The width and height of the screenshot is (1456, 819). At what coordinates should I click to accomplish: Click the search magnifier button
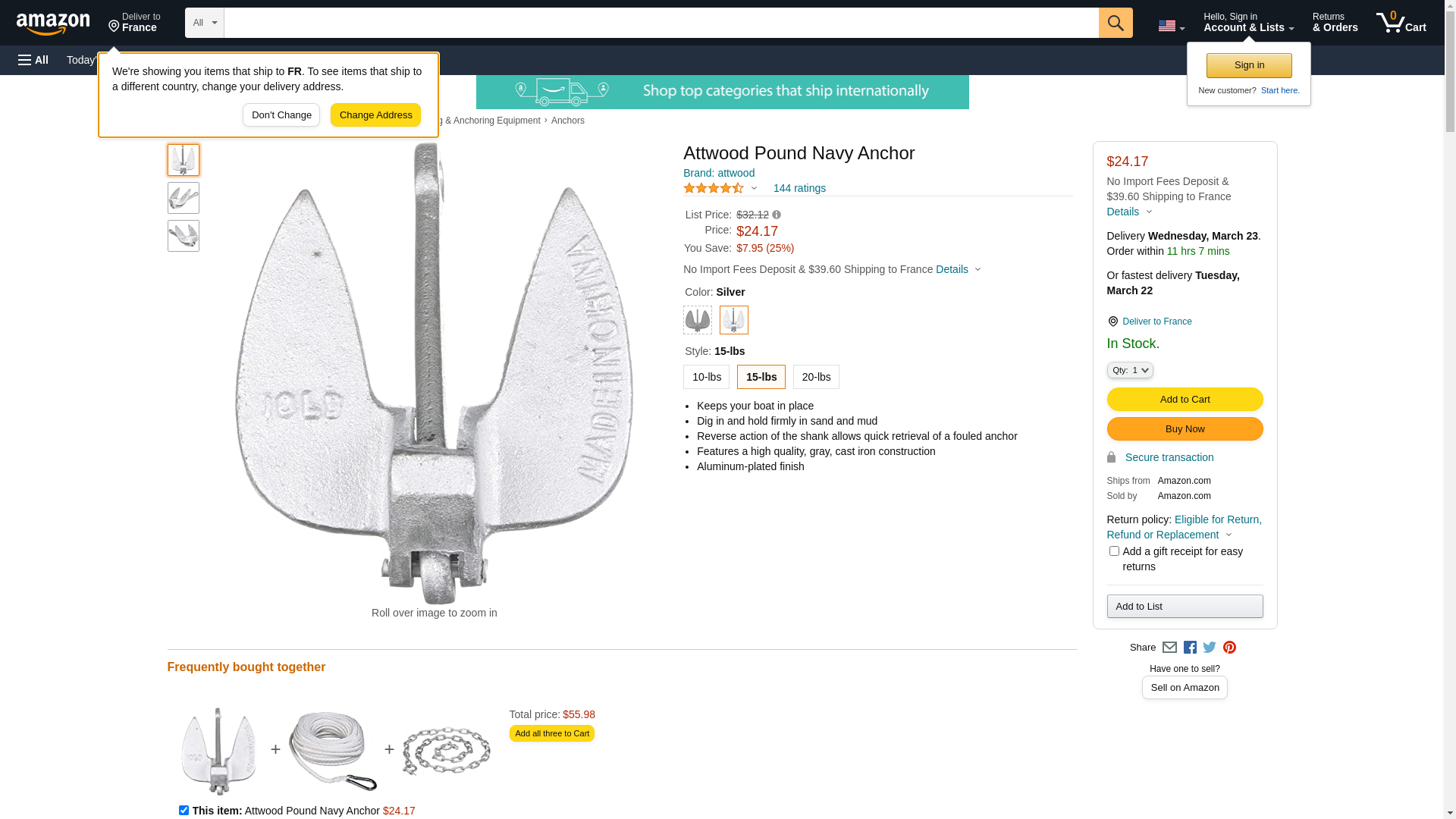(x=1116, y=23)
